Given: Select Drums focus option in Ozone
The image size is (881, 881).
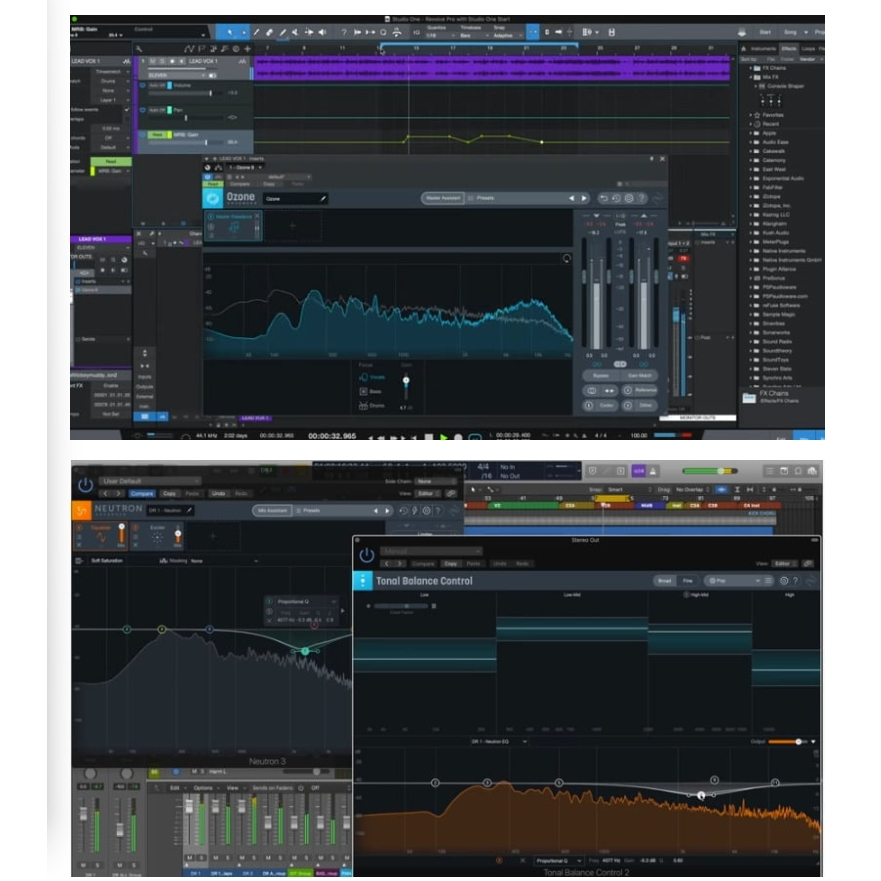Looking at the screenshot, I should 372,405.
